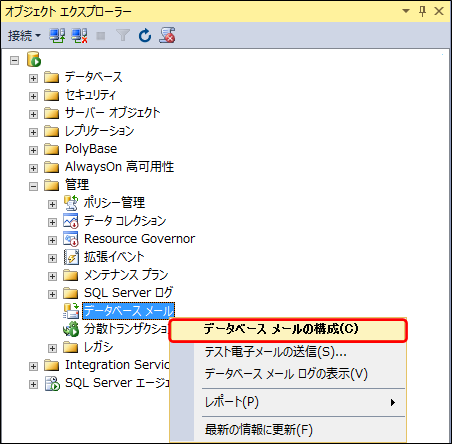Click the AlwaysOn 高可用性 folder icon

[x=52, y=167]
